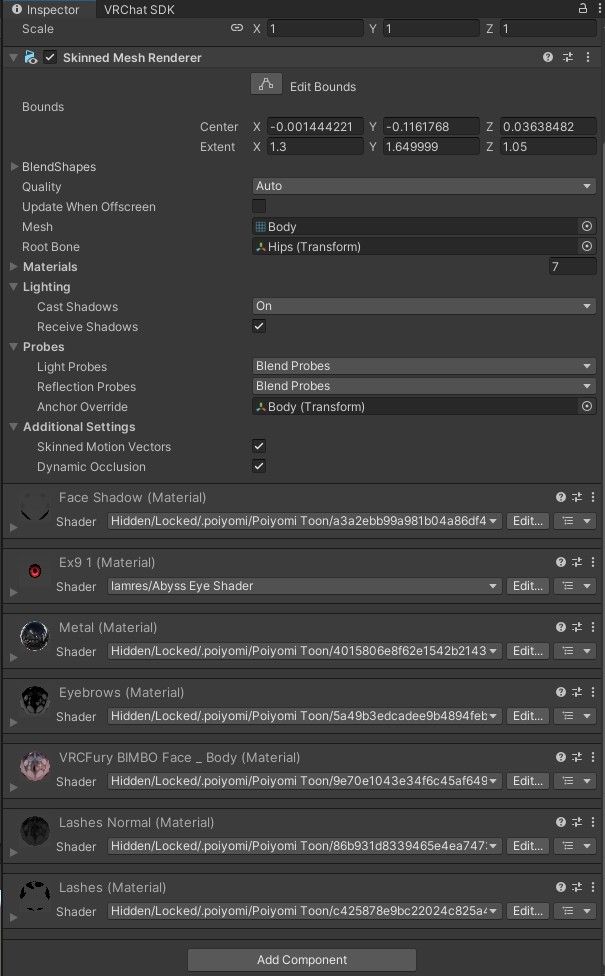The image size is (605, 976).
Task: Click Edit button for Face Shadow shader
Action: (x=527, y=521)
